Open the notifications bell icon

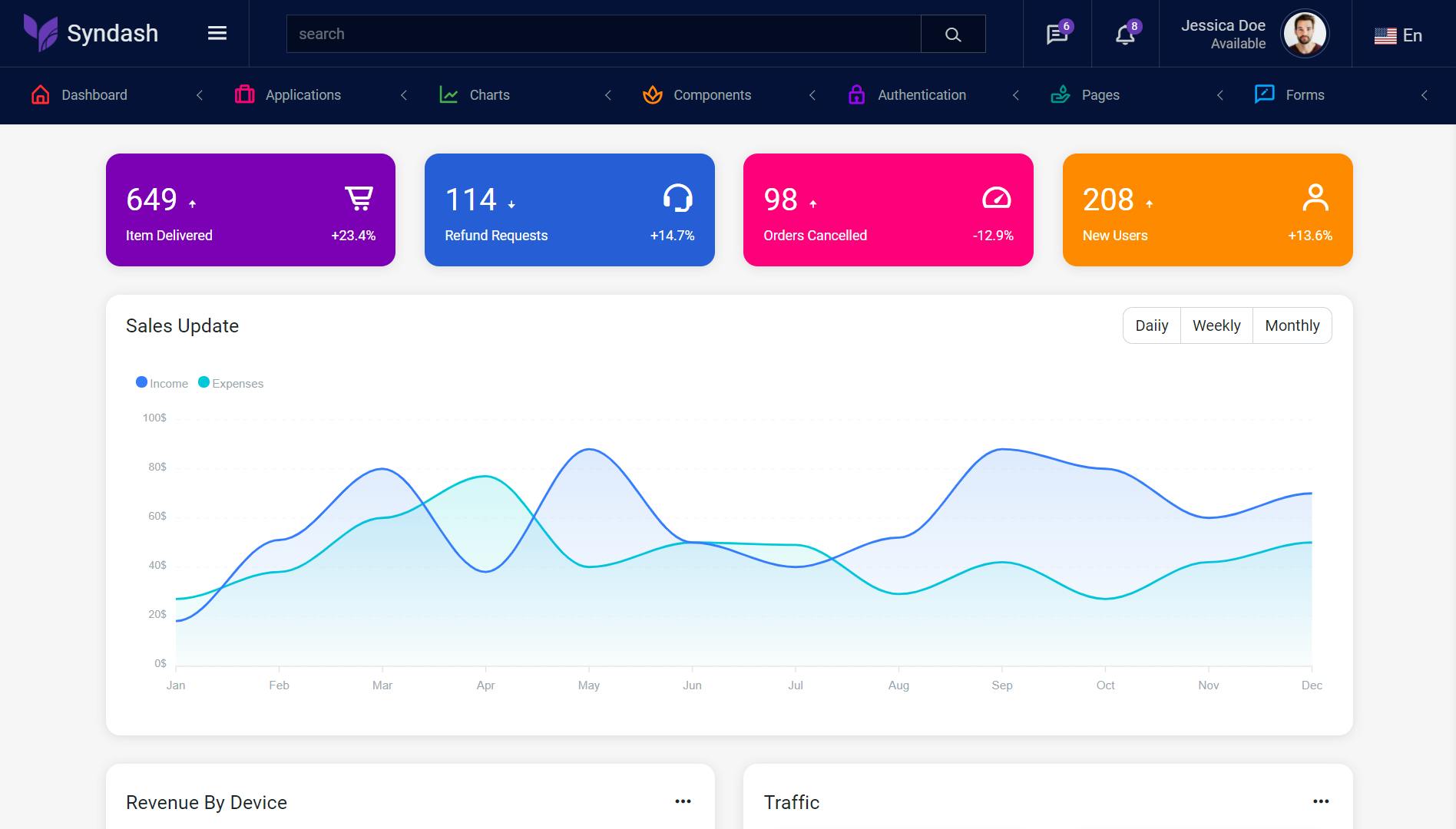pos(1126,34)
